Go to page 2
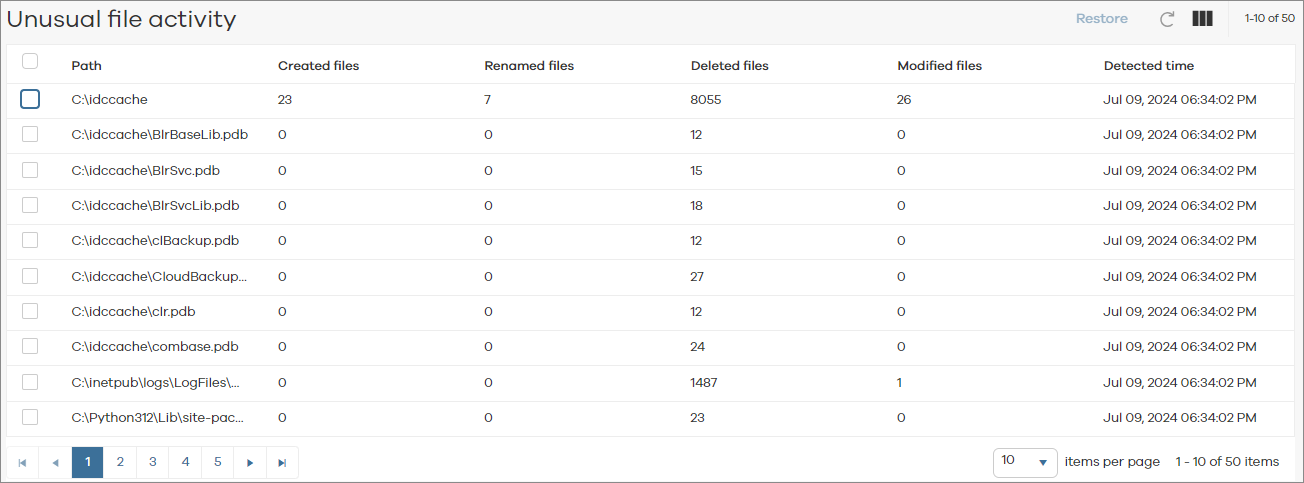The width and height of the screenshot is (1304, 483). point(120,462)
